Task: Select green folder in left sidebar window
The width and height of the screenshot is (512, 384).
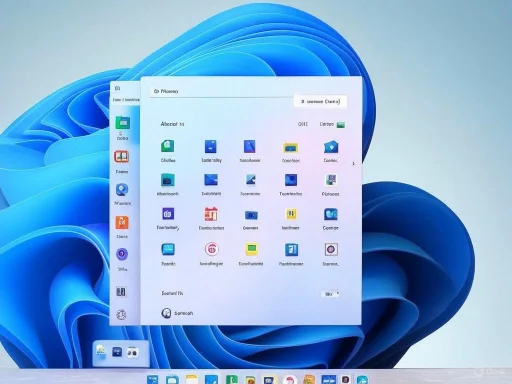Action: coord(123,122)
